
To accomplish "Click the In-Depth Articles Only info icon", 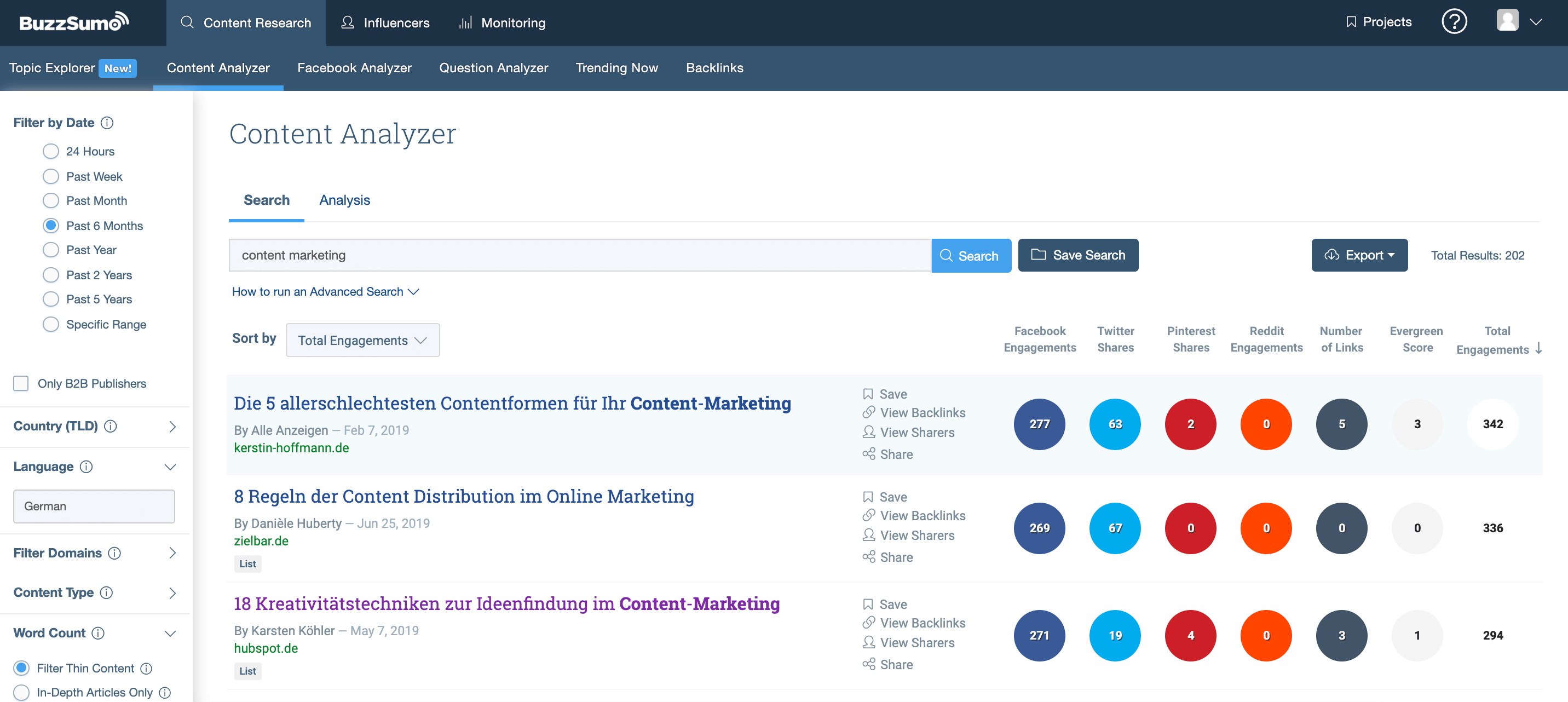I will click(x=165, y=693).
